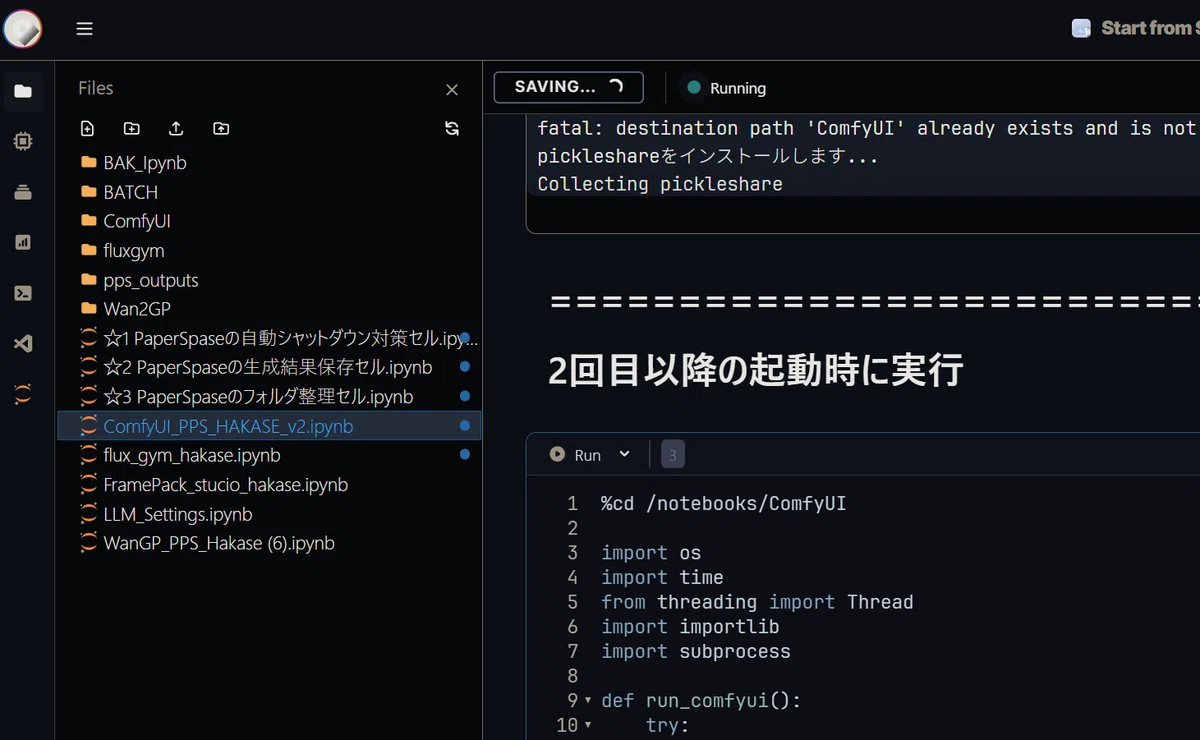Image resolution: width=1200 pixels, height=740 pixels.
Task: Open the Jupyter sidebar icon
Action: 23,394
